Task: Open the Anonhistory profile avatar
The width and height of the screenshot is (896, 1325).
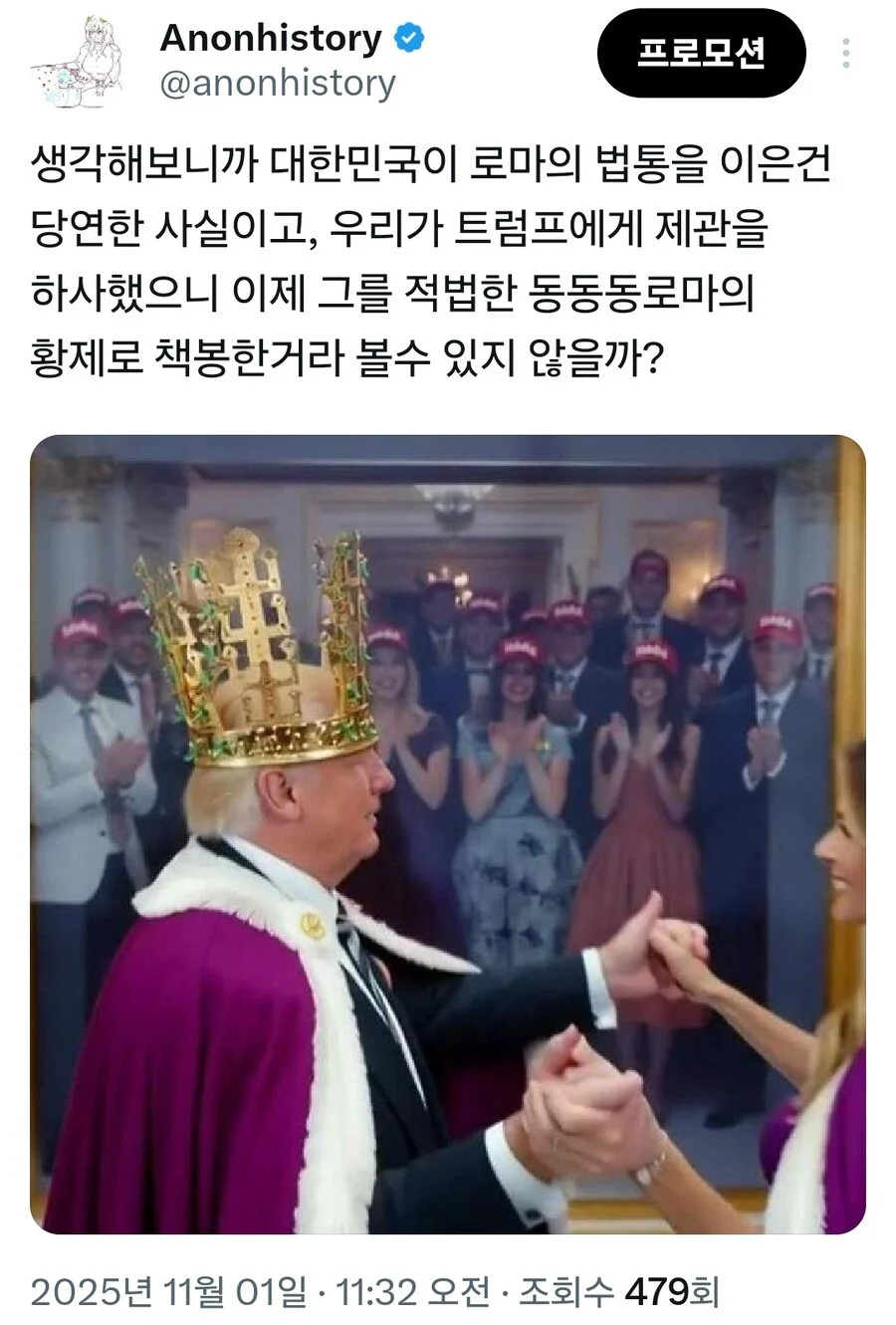Action: coord(78,62)
